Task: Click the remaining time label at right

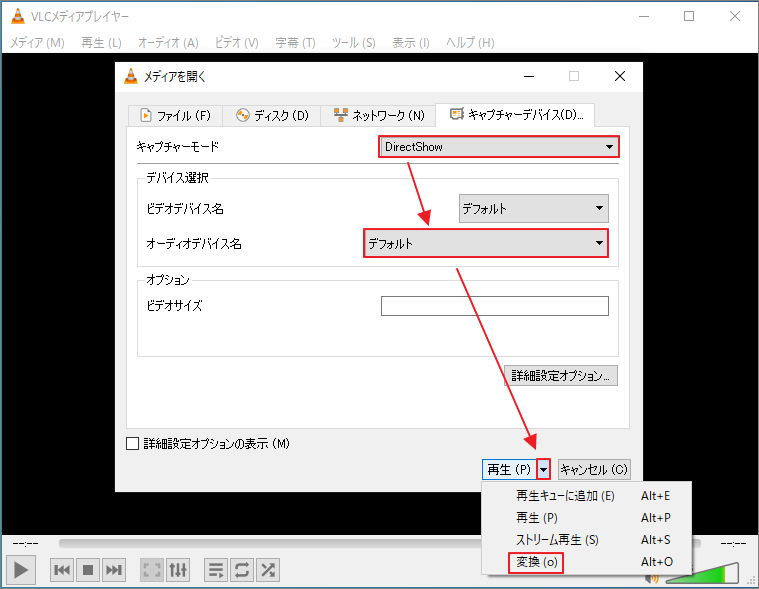Action: (733, 544)
